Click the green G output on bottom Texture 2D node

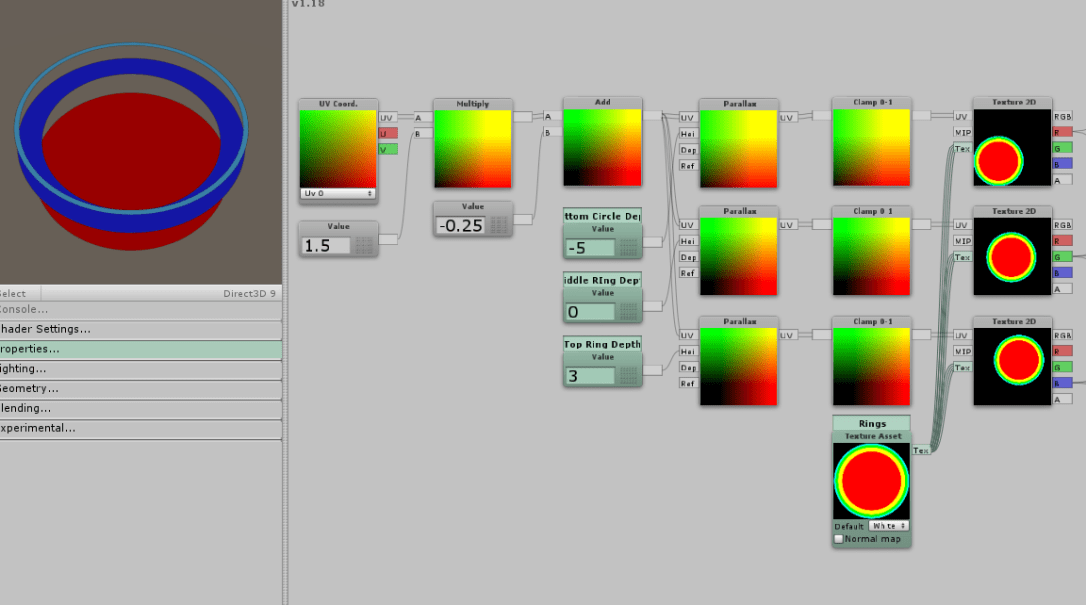[x=1062, y=367]
